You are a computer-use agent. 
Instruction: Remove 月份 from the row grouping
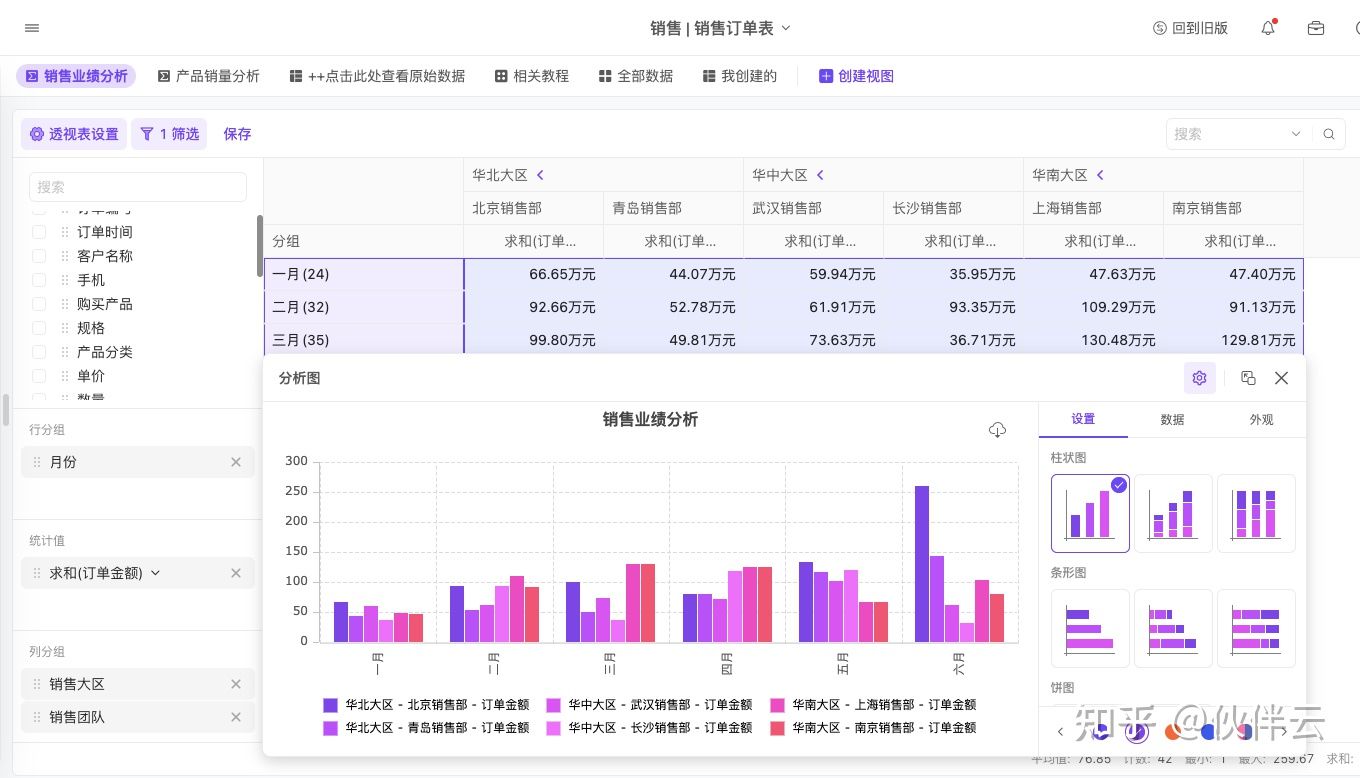coord(236,462)
